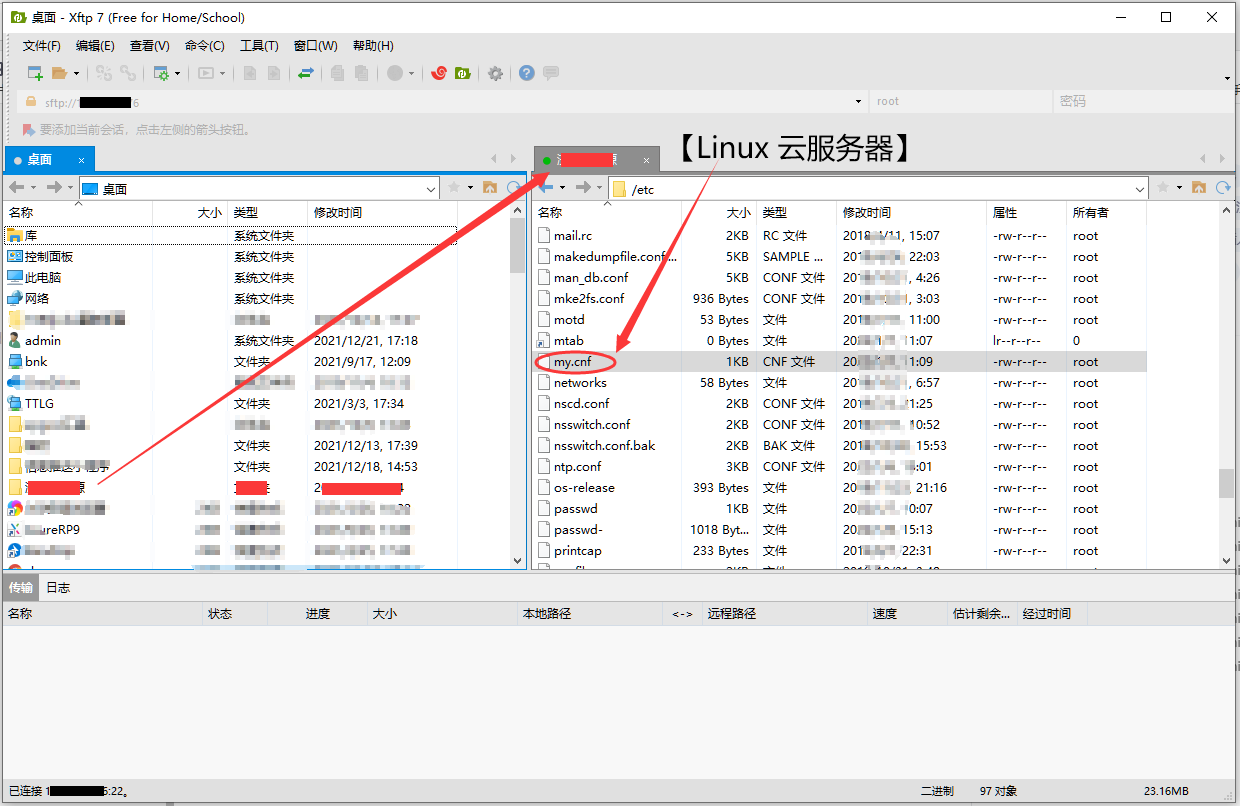Sort remote files by 修改时间 column
The image size is (1240, 806).
pos(911,212)
